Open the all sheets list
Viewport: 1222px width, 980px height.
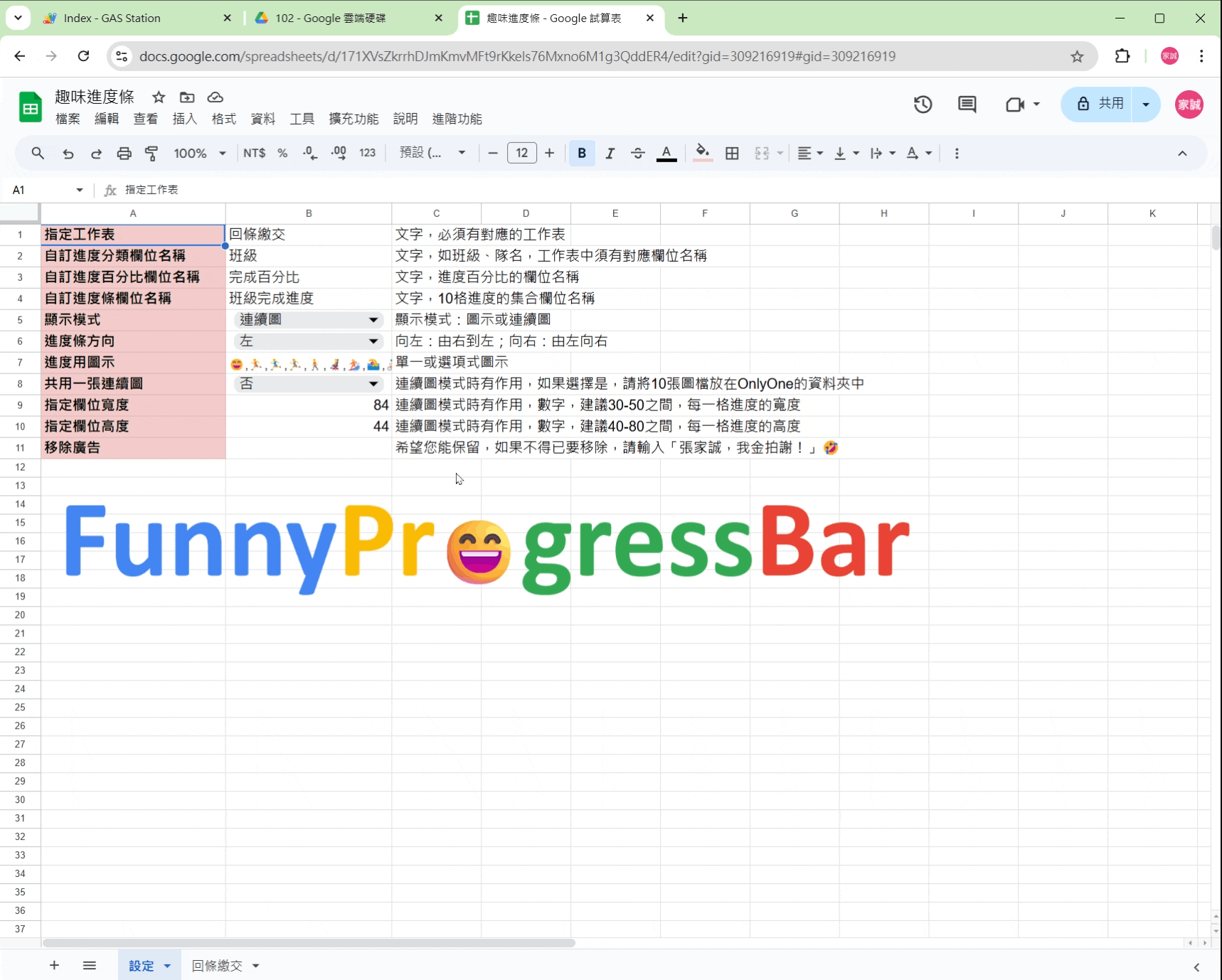(x=90, y=965)
